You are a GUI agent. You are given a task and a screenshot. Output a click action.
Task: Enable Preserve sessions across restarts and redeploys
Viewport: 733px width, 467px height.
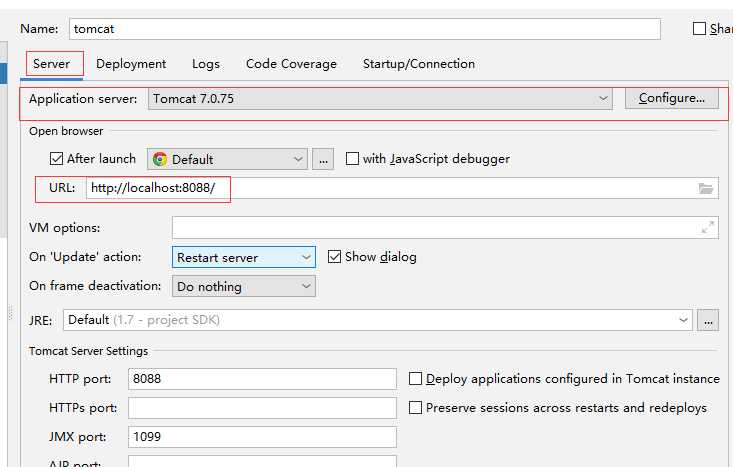point(415,408)
